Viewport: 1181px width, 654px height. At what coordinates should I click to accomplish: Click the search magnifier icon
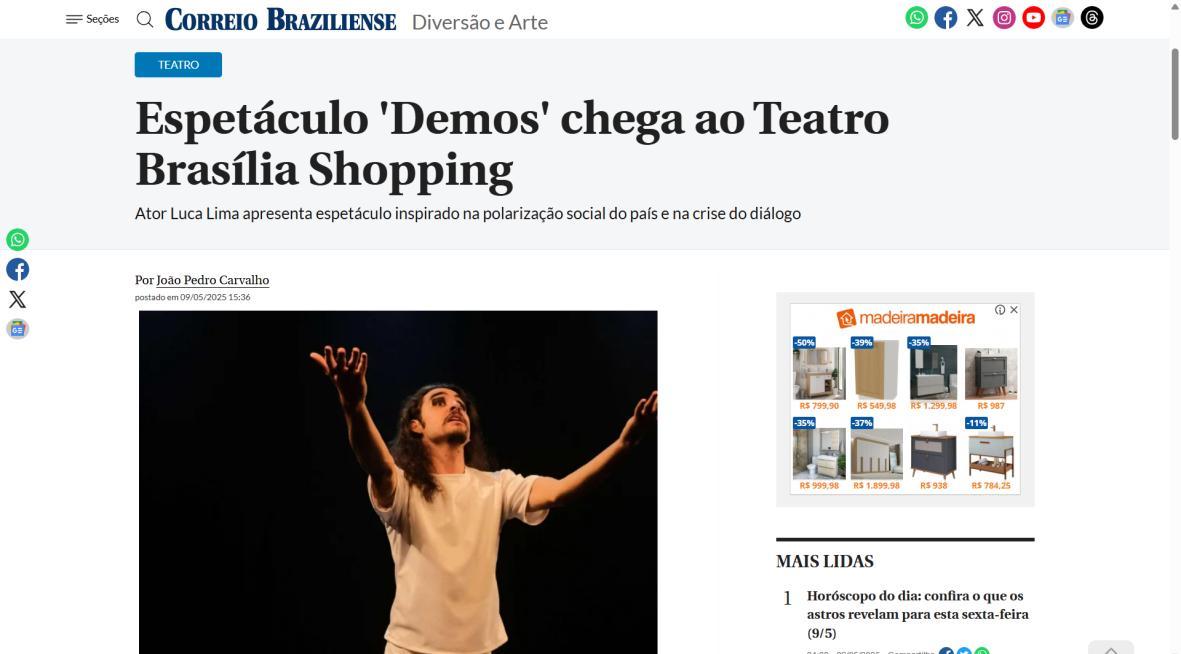click(x=145, y=20)
